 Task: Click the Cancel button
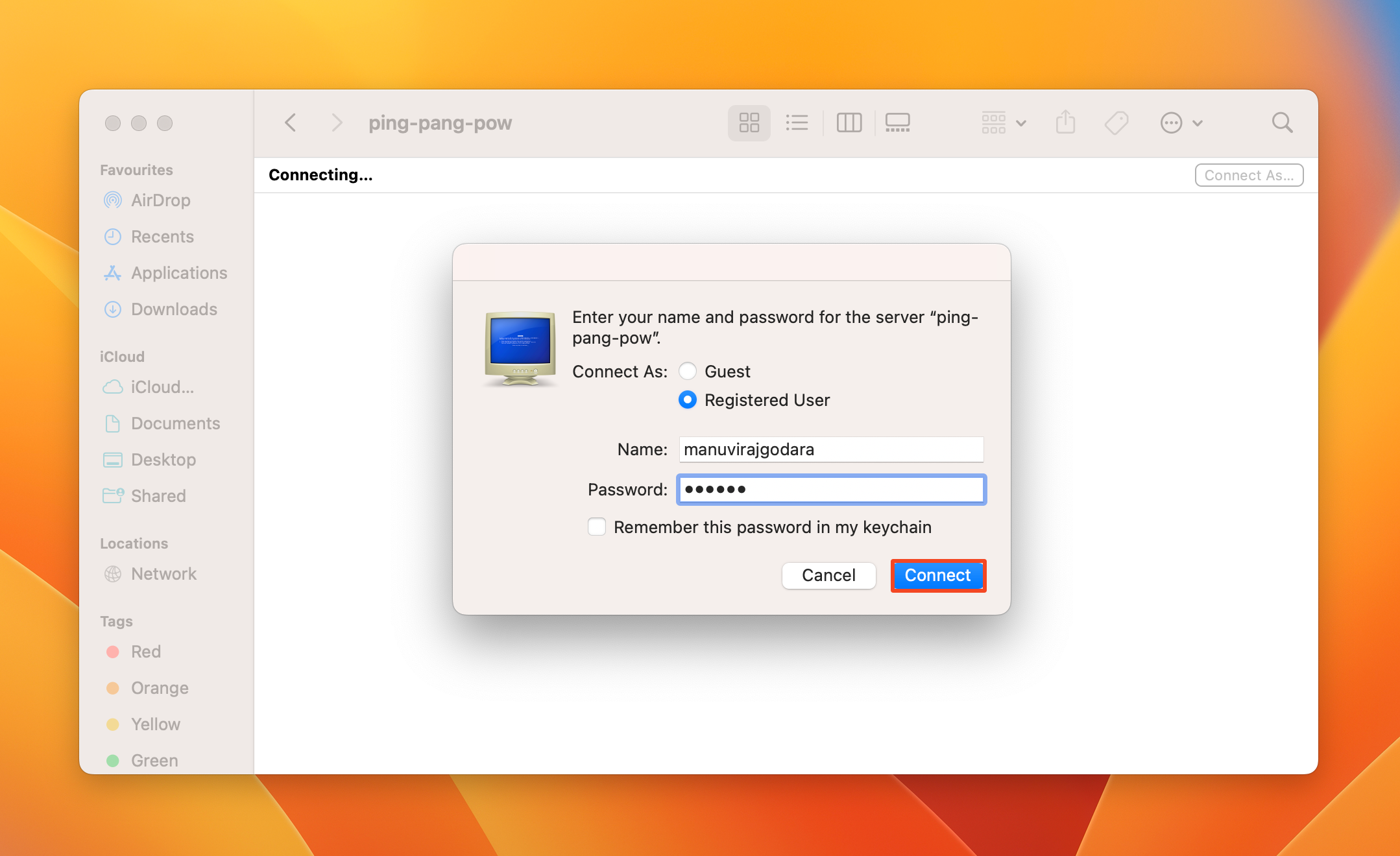click(x=828, y=575)
